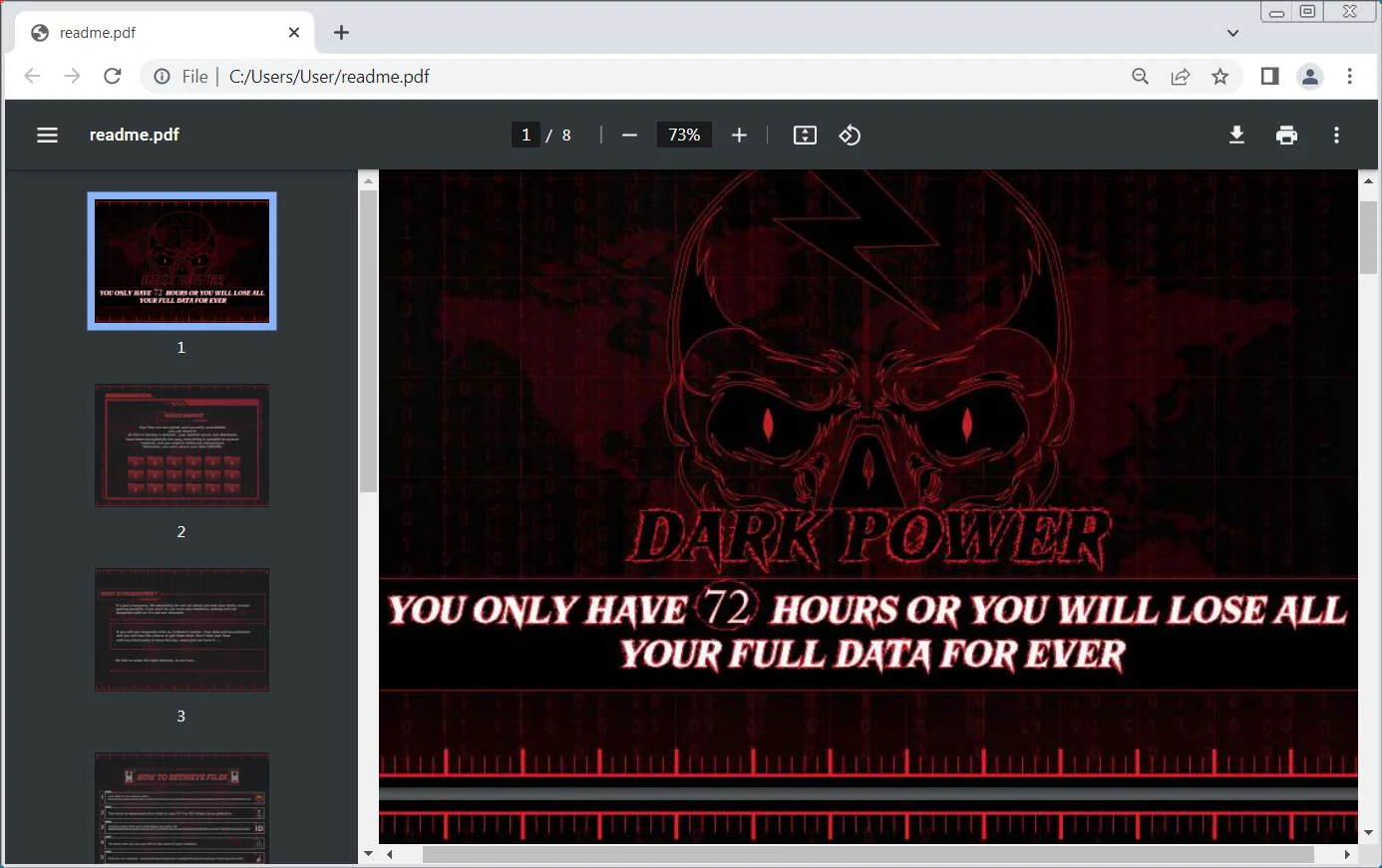Print the PDF document
Viewport: 1382px width, 868px height.
[x=1286, y=136]
